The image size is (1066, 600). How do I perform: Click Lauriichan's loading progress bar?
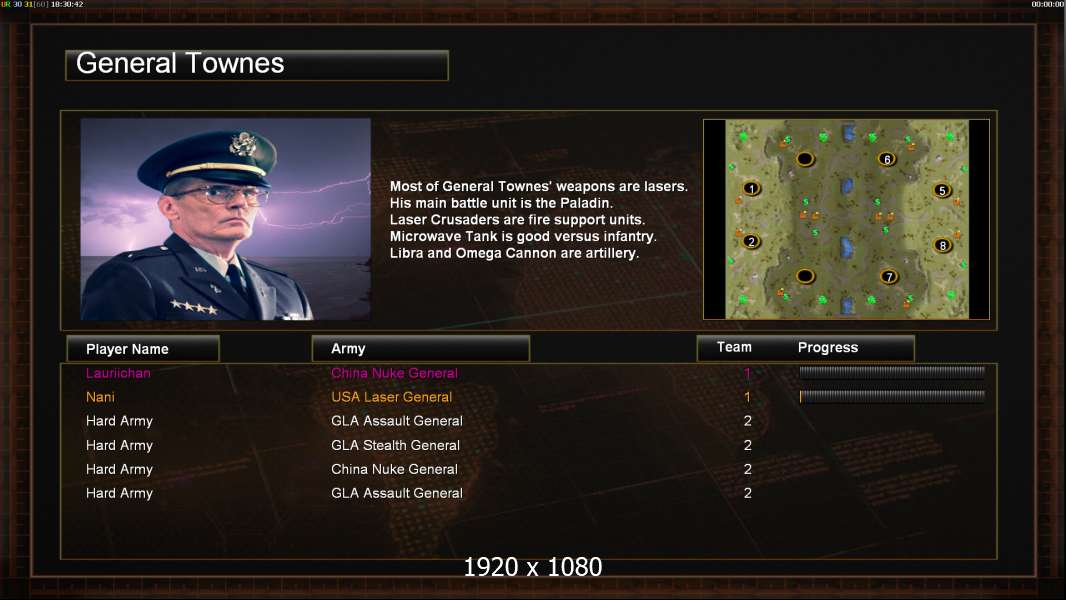(892, 372)
